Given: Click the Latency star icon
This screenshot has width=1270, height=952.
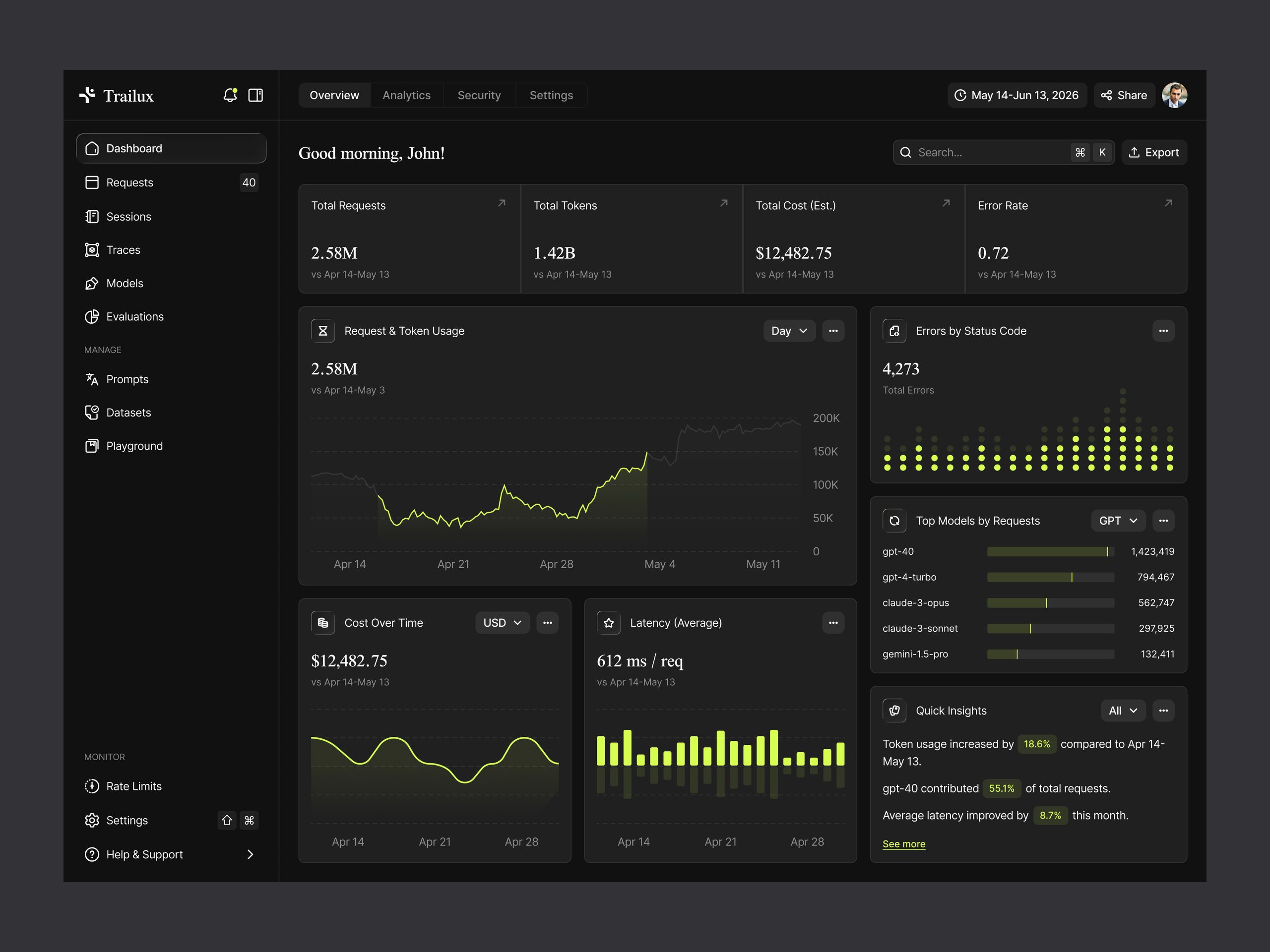Looking at the screenshot, I should (x=609, y=623).
